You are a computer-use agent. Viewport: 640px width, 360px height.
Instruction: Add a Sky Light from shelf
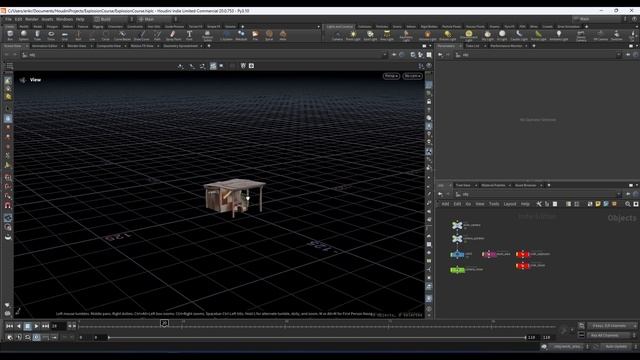click(487, 36)
